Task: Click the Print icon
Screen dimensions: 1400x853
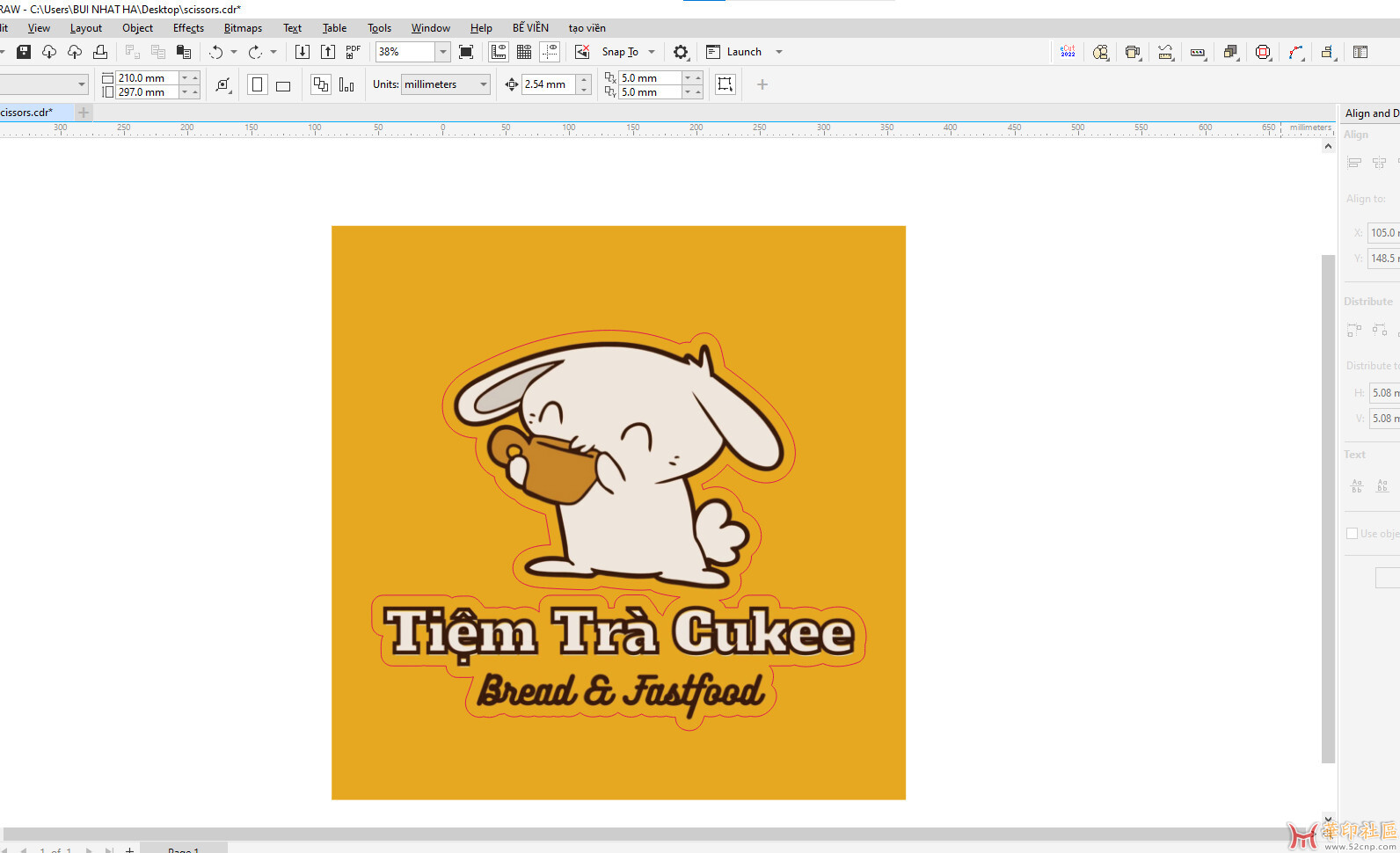Action: 100,52
